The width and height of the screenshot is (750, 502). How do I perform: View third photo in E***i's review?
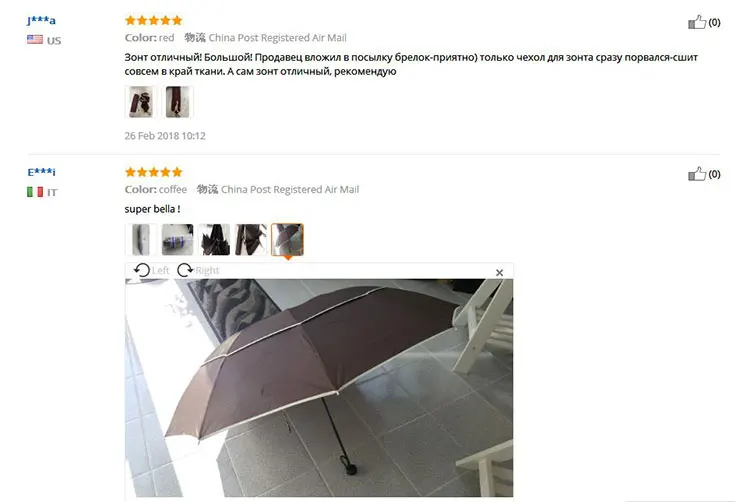[214, 240]
